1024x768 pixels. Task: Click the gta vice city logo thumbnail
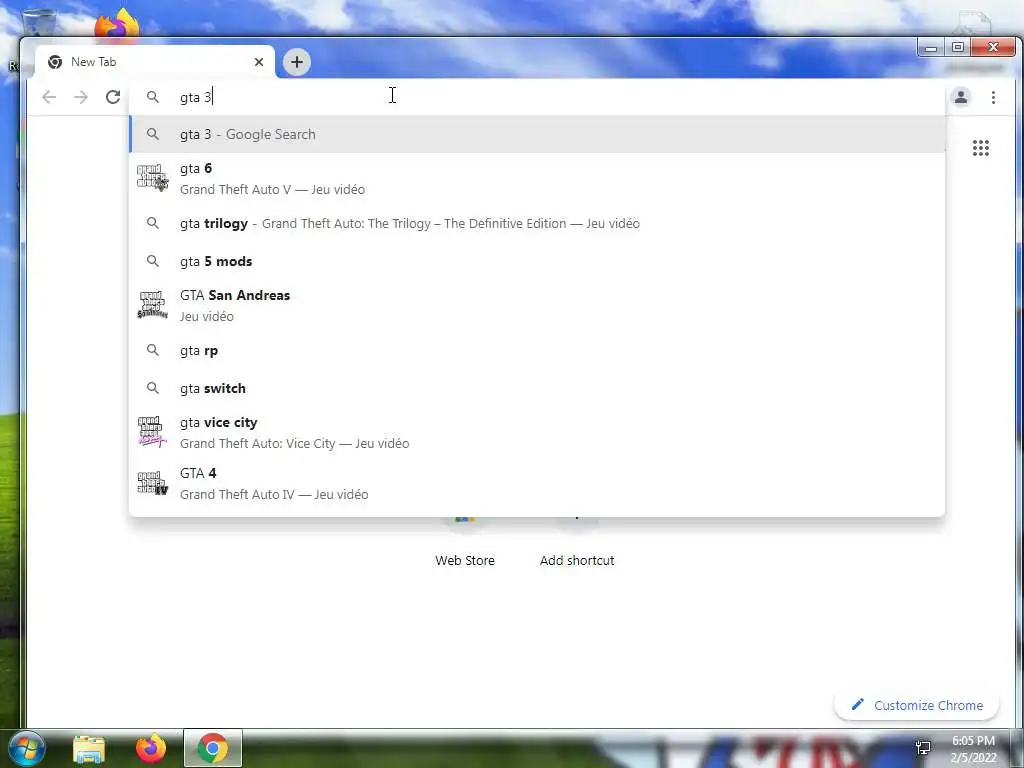[x=152, y=432]
